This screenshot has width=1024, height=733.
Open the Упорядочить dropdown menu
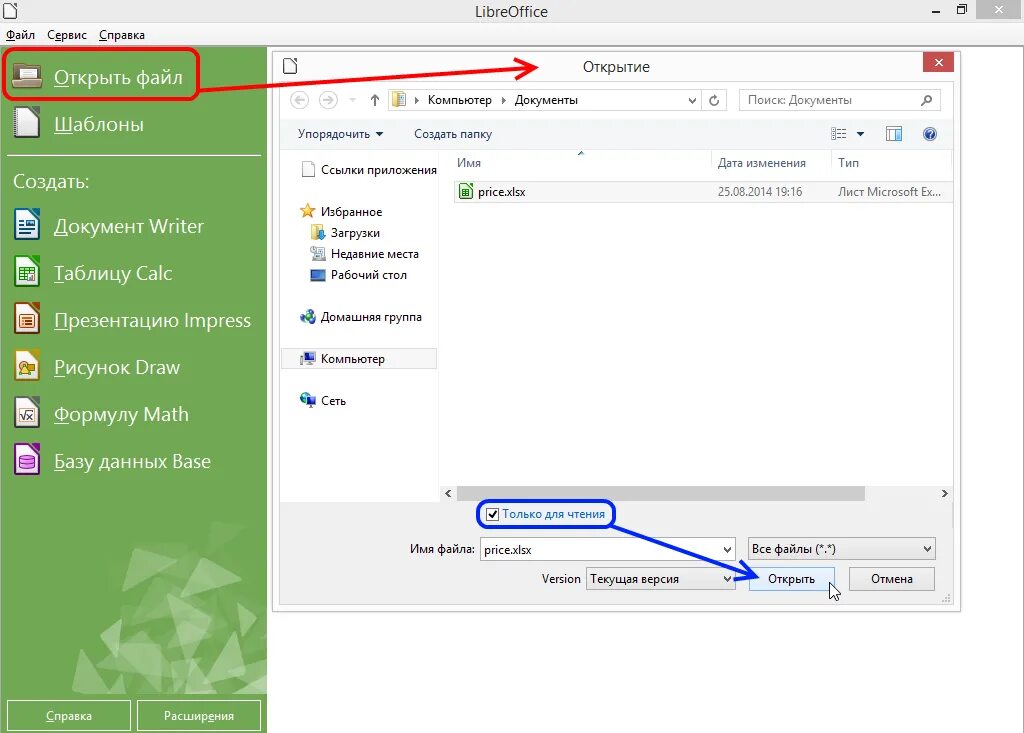[x=340, y=134]
